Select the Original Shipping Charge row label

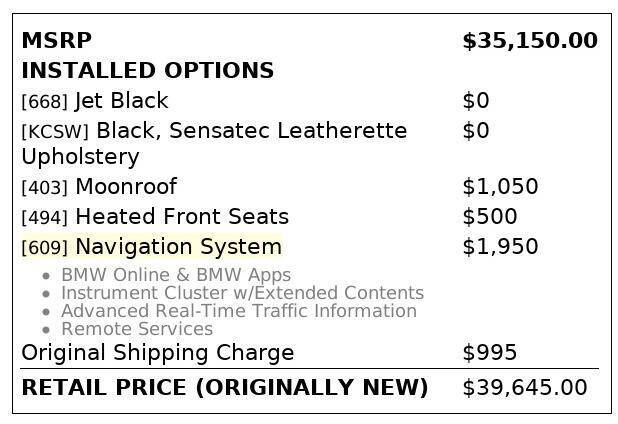coord(157,353)
